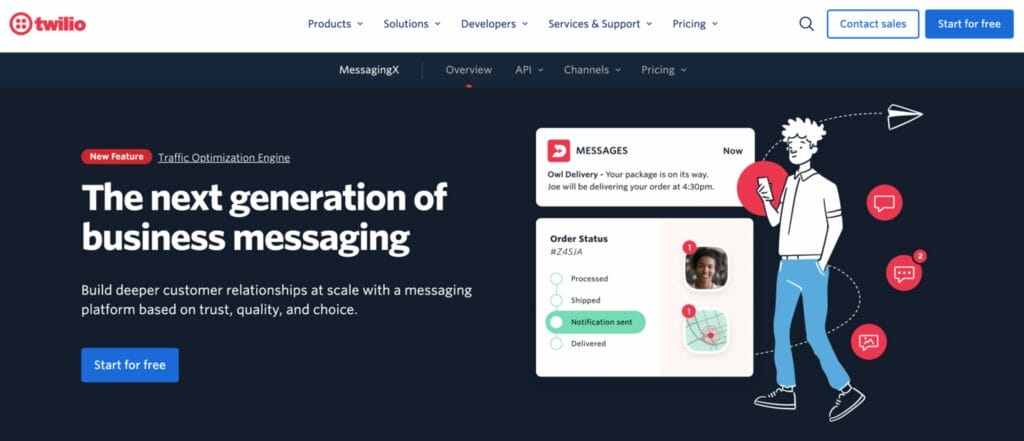Click the Now timestamp on the message

733,151
